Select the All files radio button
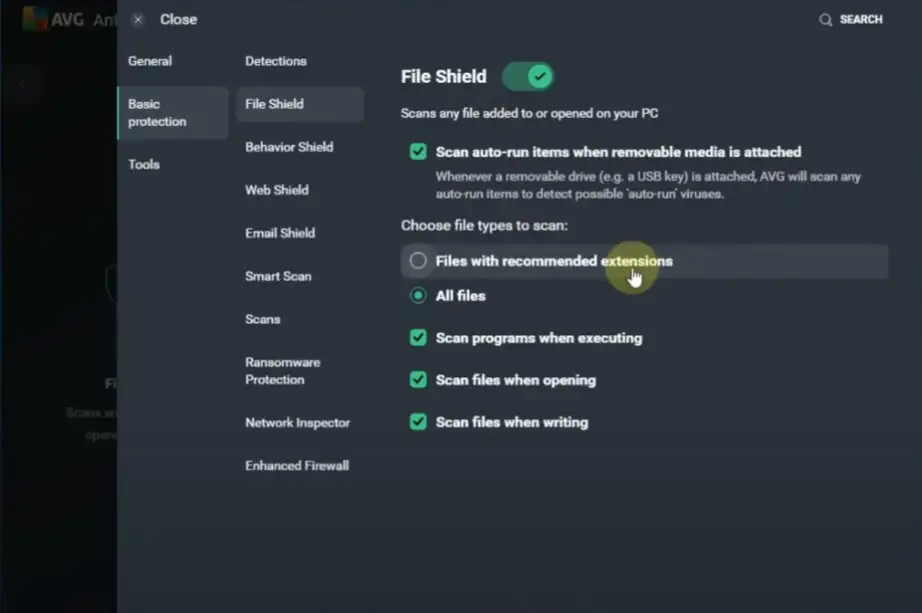922x613 pixels. tap(418, 296)
